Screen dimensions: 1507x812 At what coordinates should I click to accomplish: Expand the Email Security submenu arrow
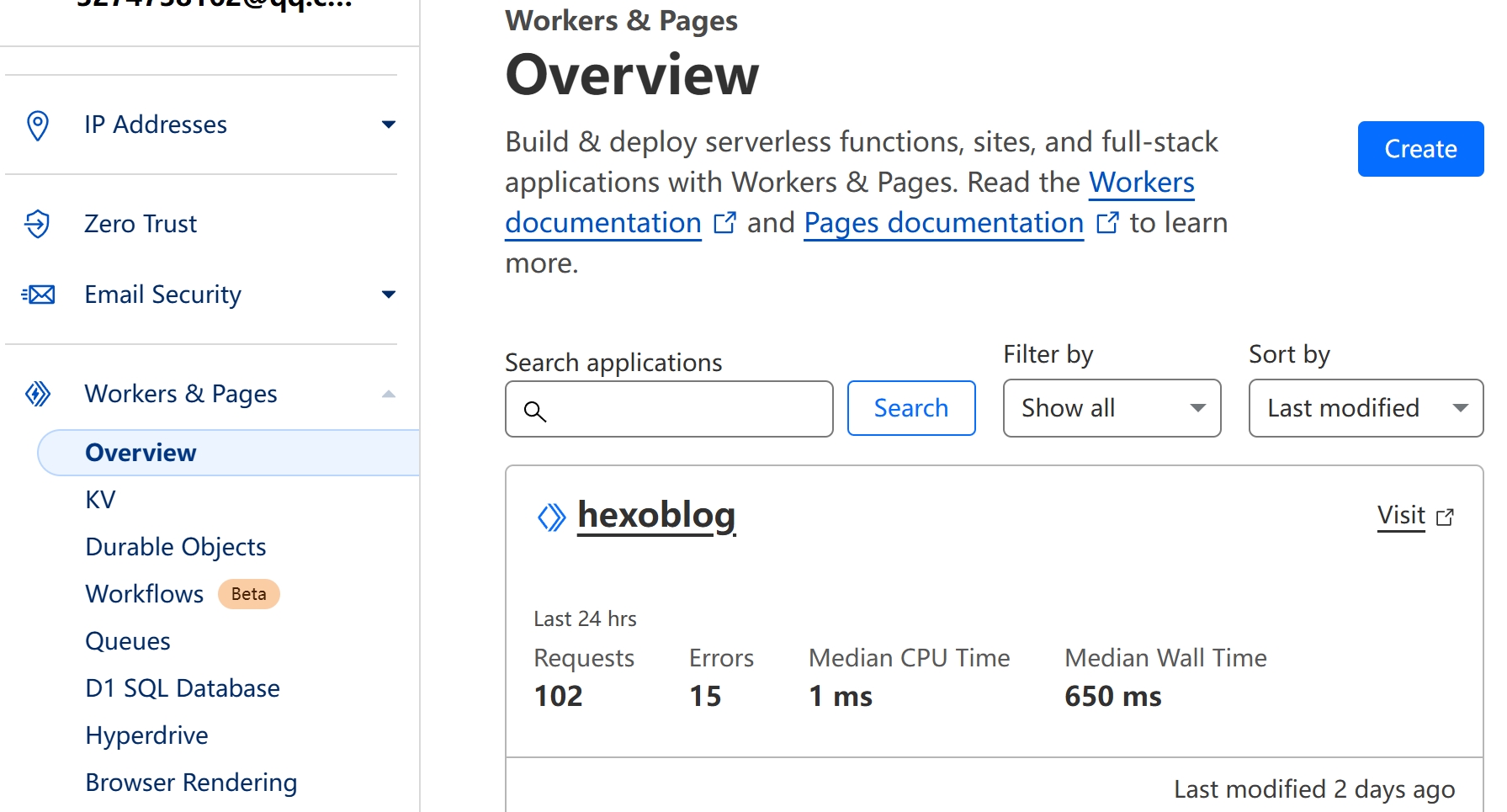point(388,295)
